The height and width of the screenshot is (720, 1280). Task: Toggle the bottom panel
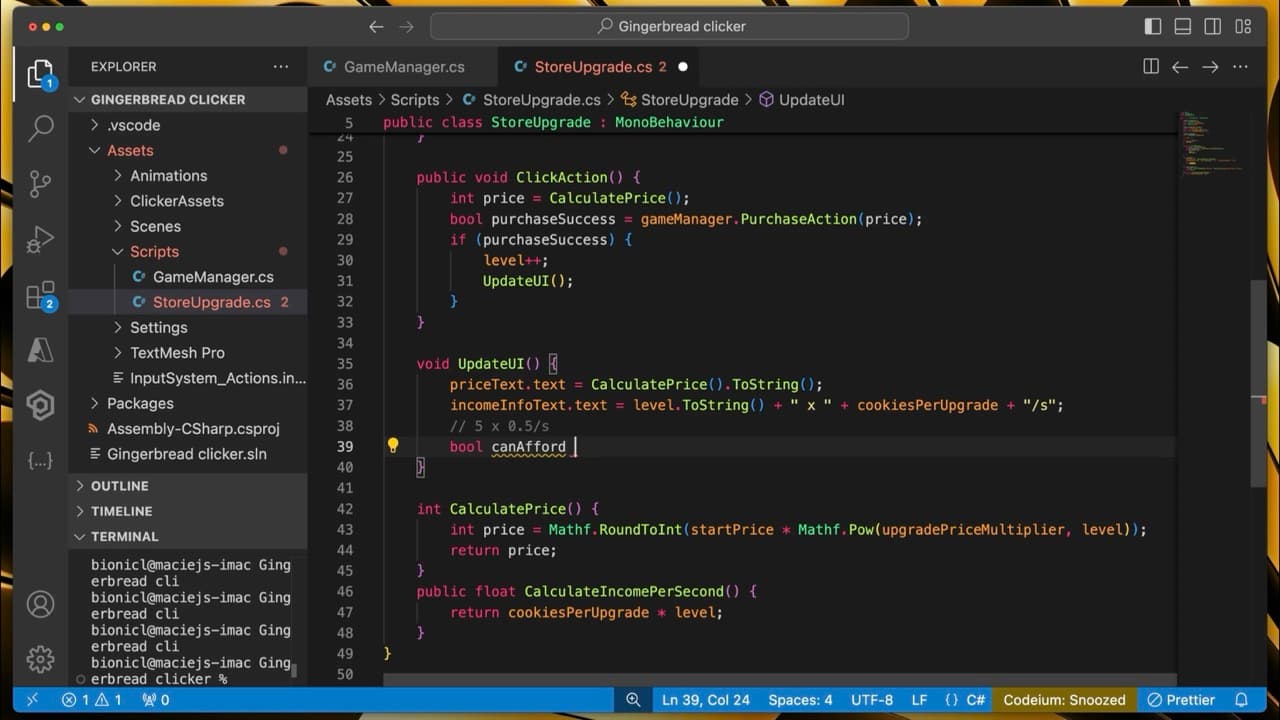(x=1183, y=27)
